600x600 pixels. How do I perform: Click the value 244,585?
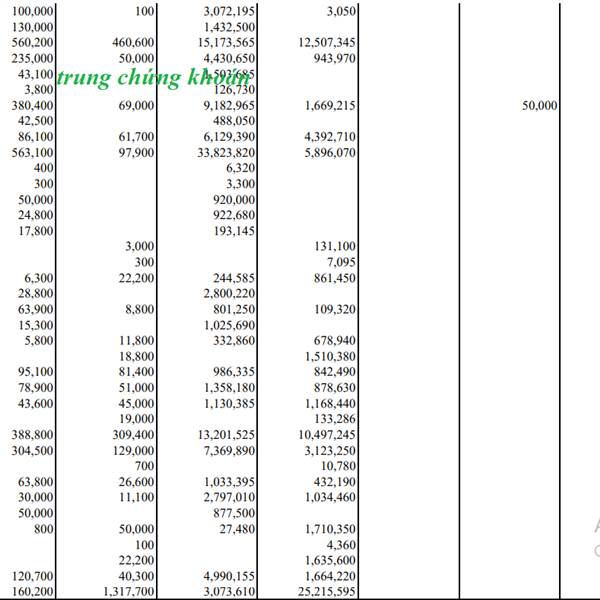(x=234, y=278)
